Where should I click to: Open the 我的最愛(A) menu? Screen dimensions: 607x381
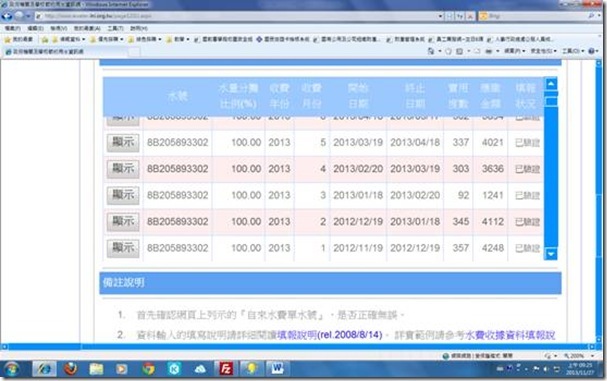pos(87,28)
